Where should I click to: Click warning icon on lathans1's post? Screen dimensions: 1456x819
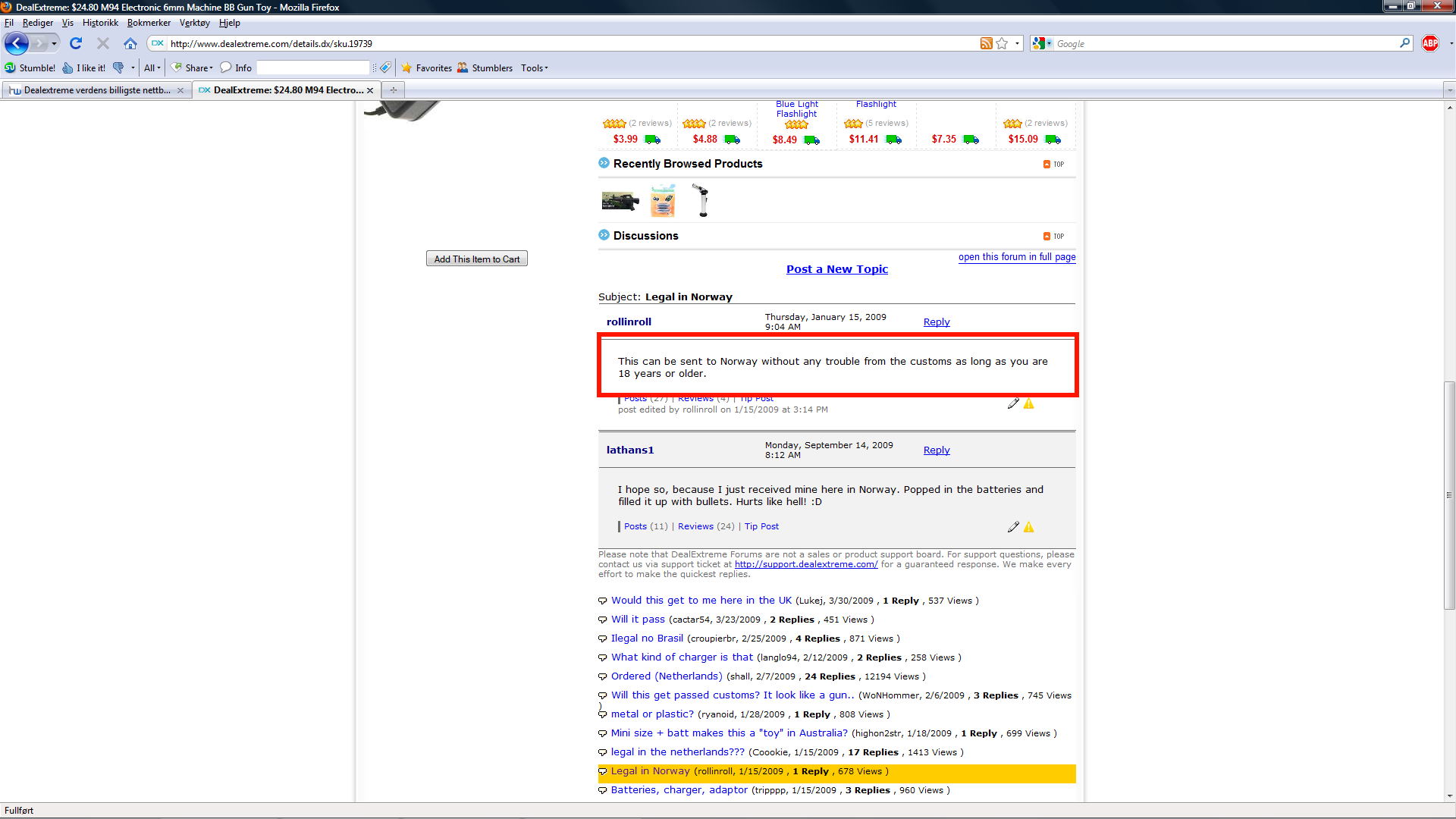tap(1028, 527)
